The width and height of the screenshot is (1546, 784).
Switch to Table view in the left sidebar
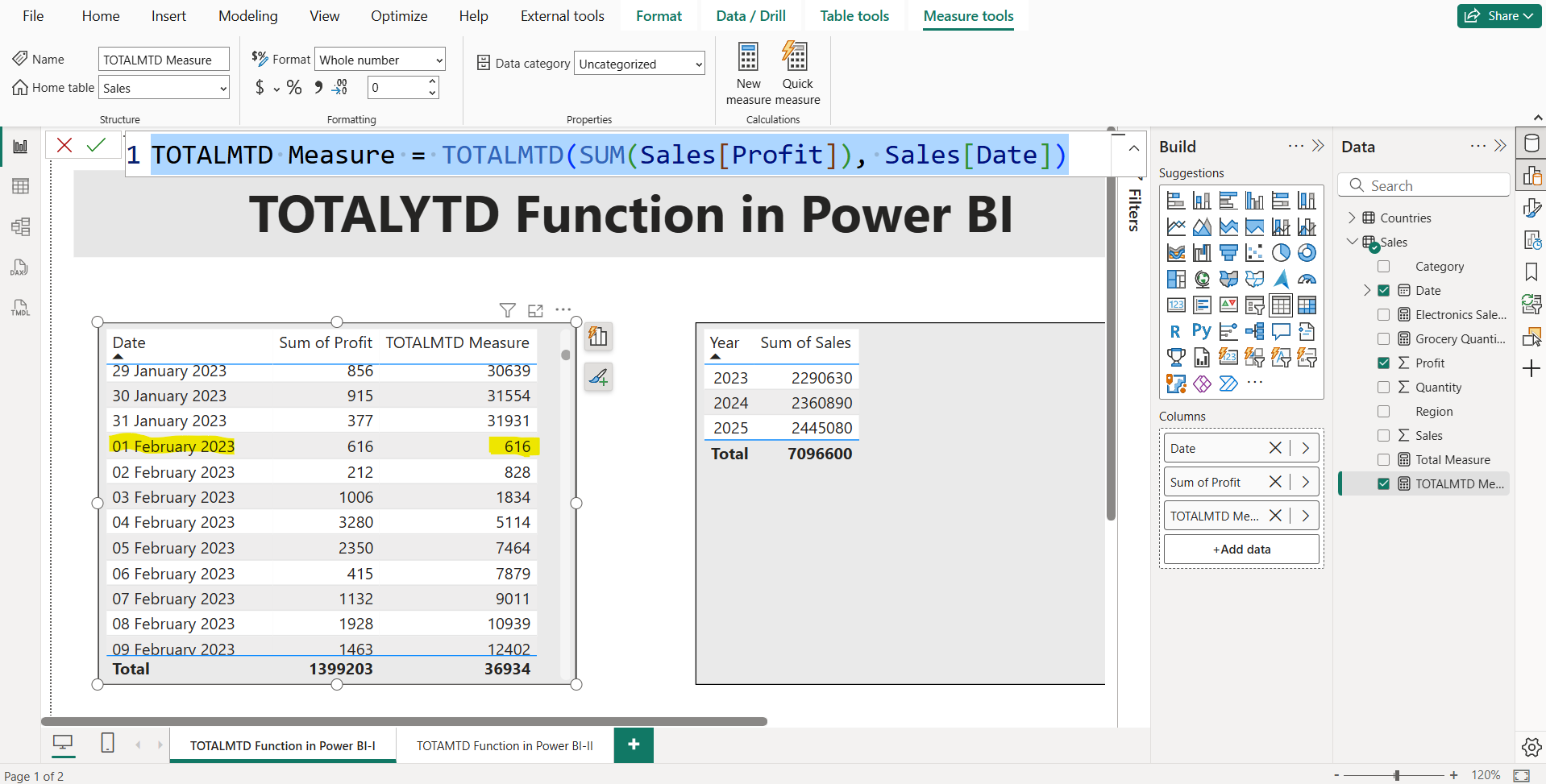[x=20, y=185]
